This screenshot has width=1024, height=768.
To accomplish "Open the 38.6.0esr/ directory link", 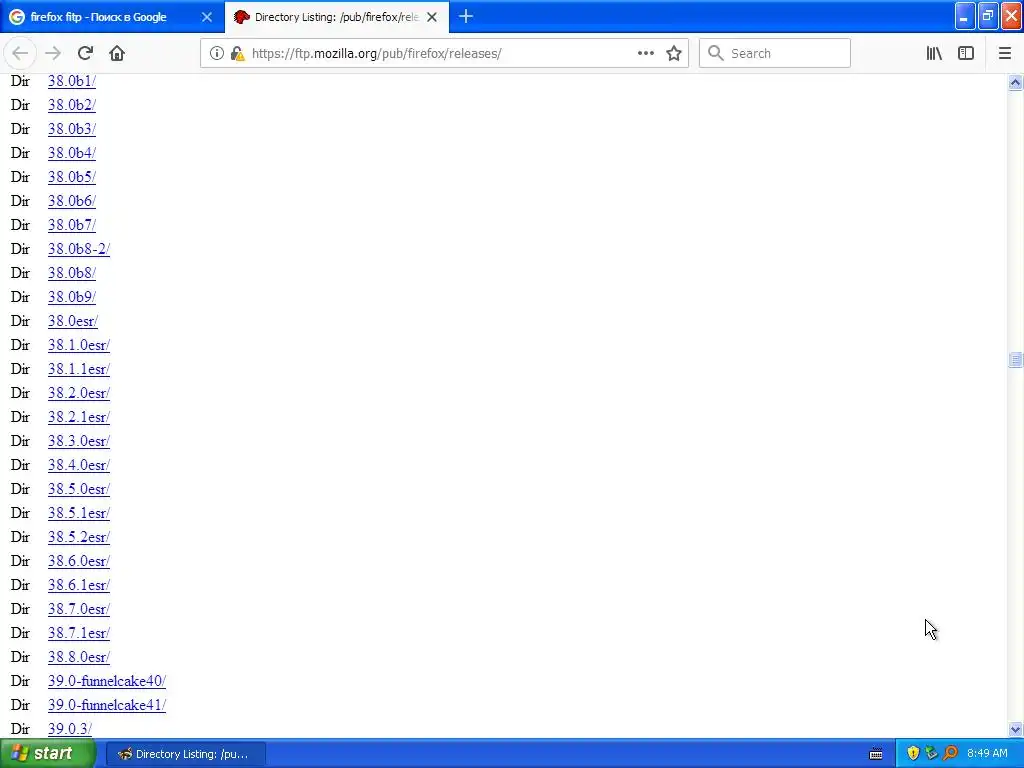I will point(79,562).
